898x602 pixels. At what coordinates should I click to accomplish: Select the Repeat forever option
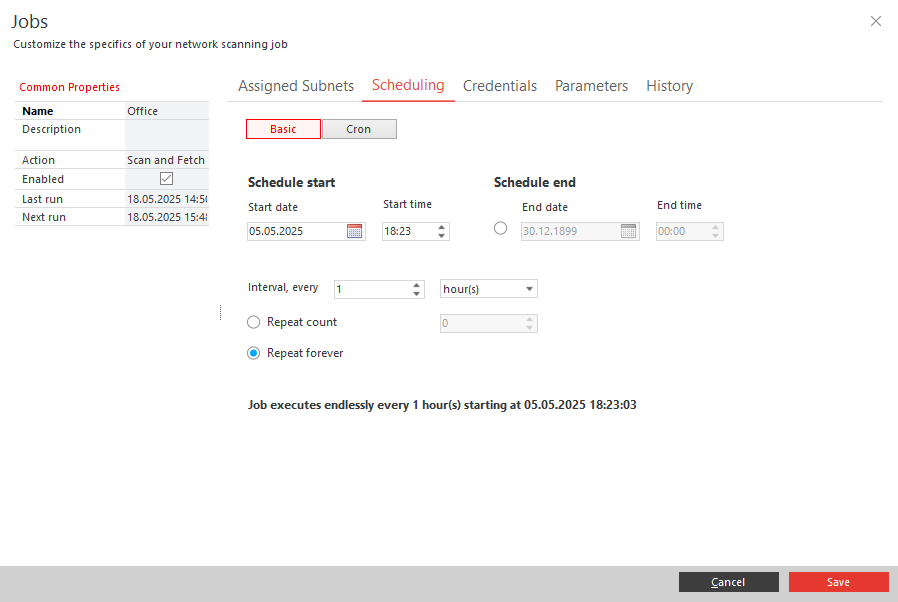tap(254, 353)
